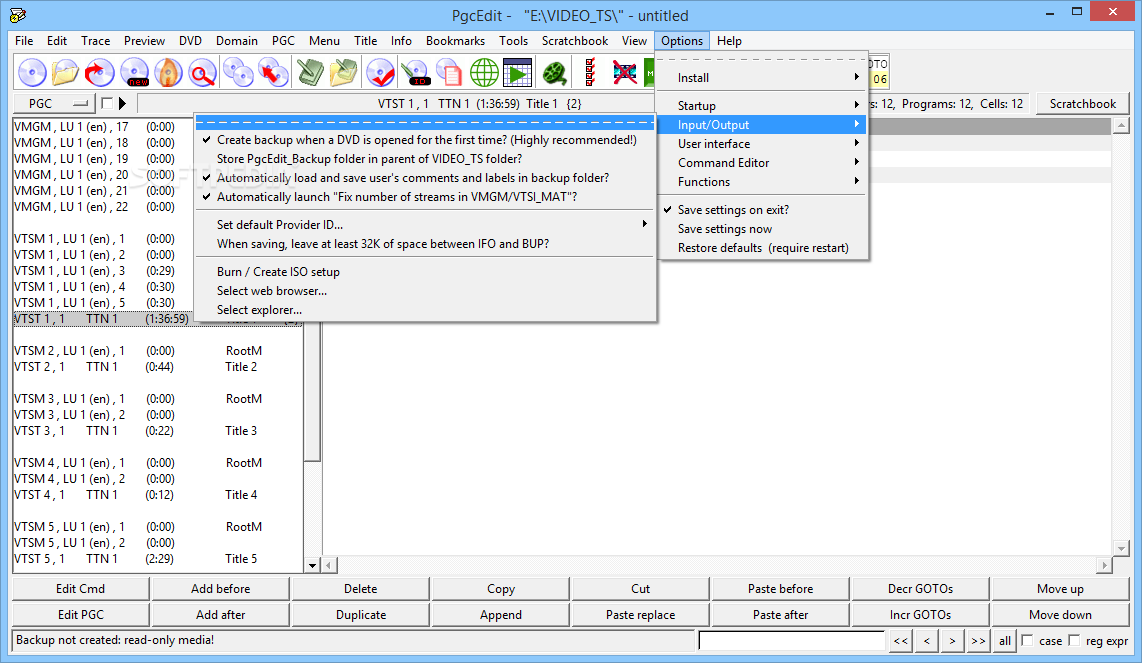Toggle 'Store PgcEdit_Backup folder in parent' option
The width and height of the screenshot is (1142, 663).
pyautogui.click(x=426, y=159)
